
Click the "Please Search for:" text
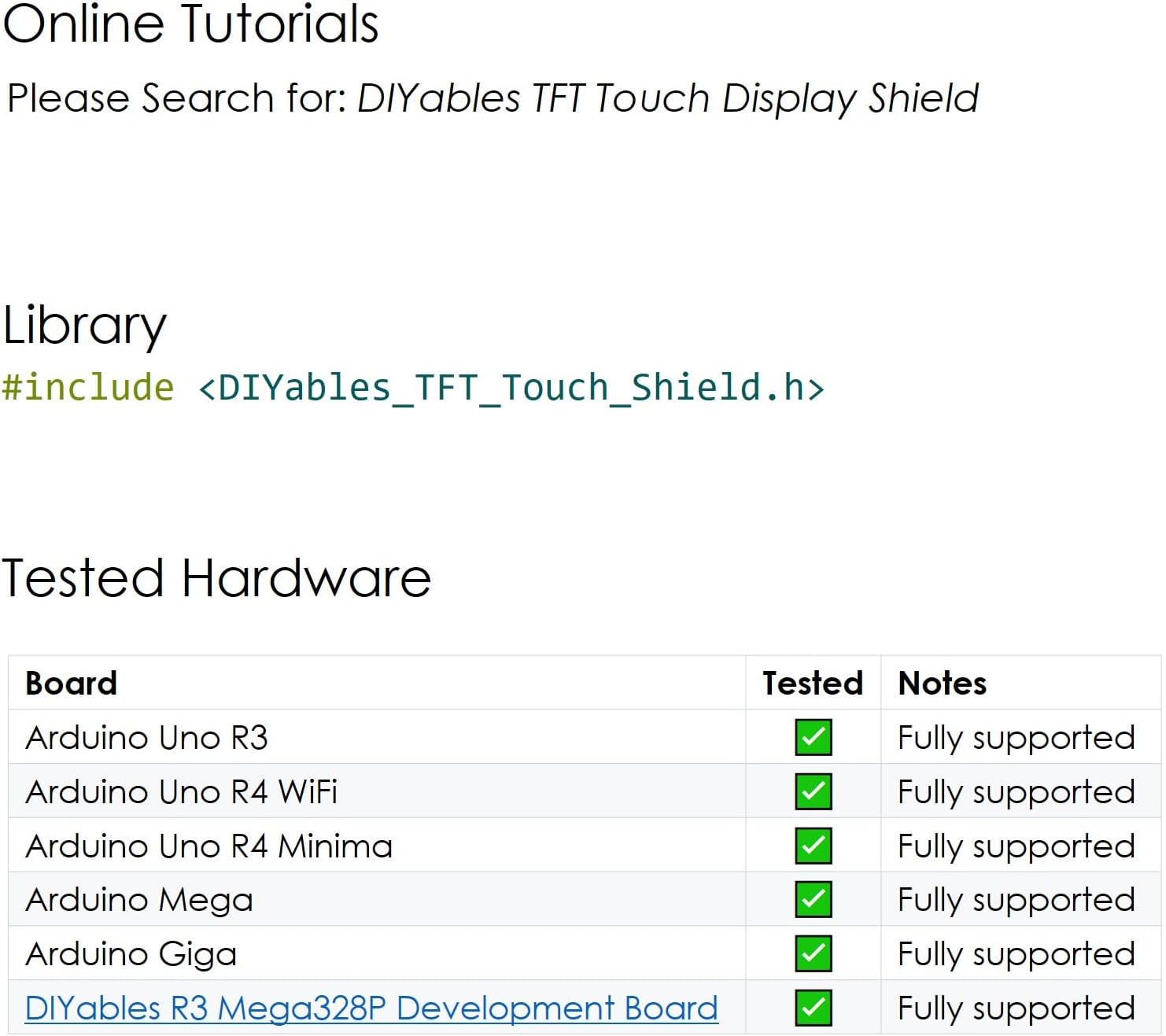[x=177, y=99]
